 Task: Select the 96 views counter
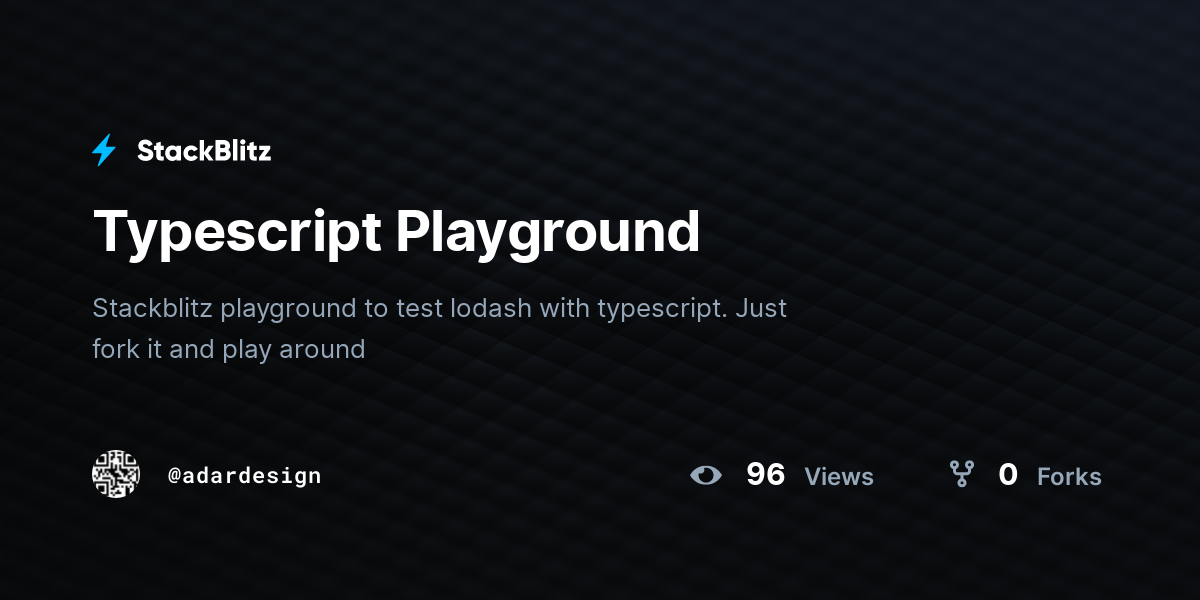(x=765, y=475)
